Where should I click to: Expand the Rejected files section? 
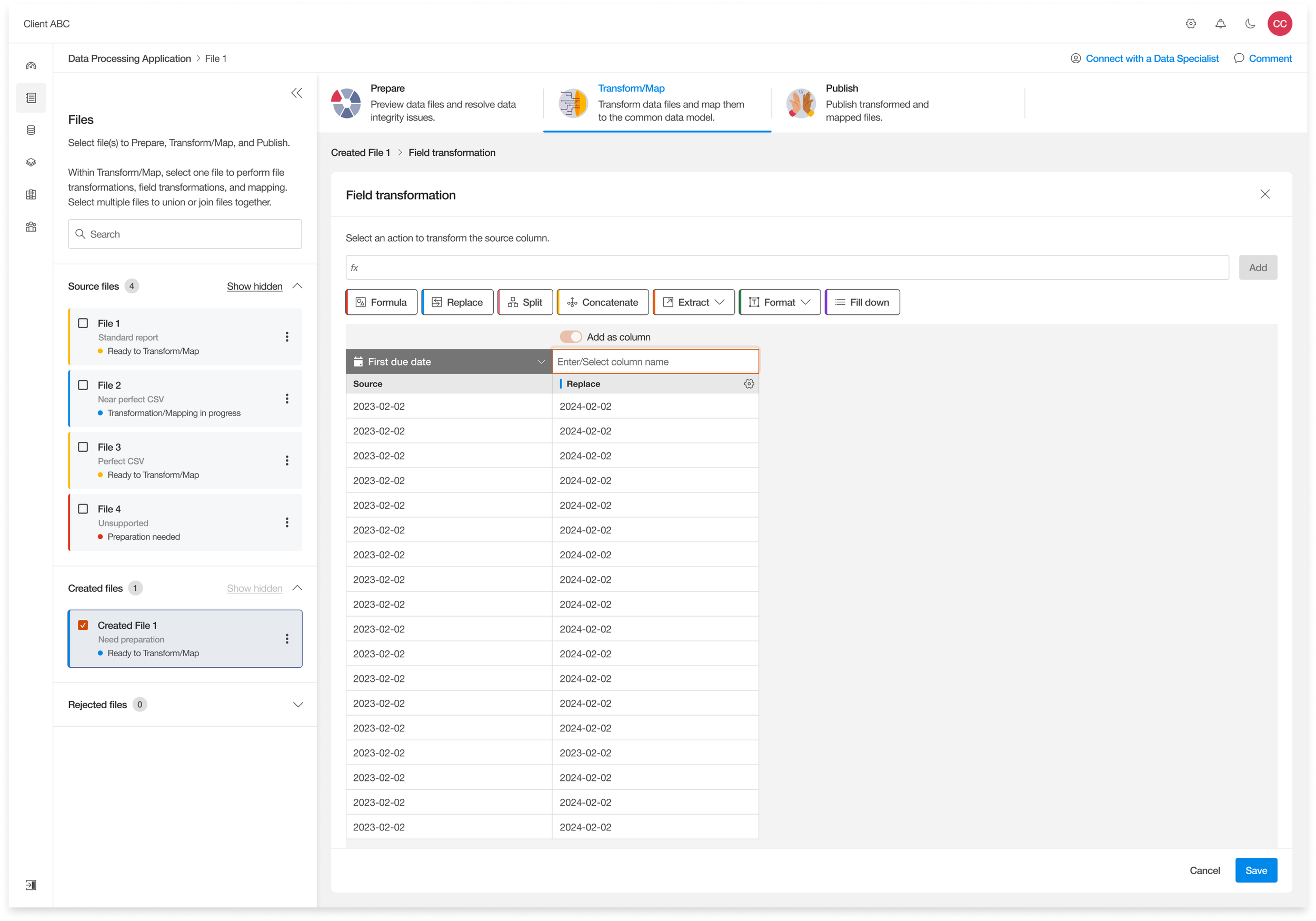click(297, 704)
